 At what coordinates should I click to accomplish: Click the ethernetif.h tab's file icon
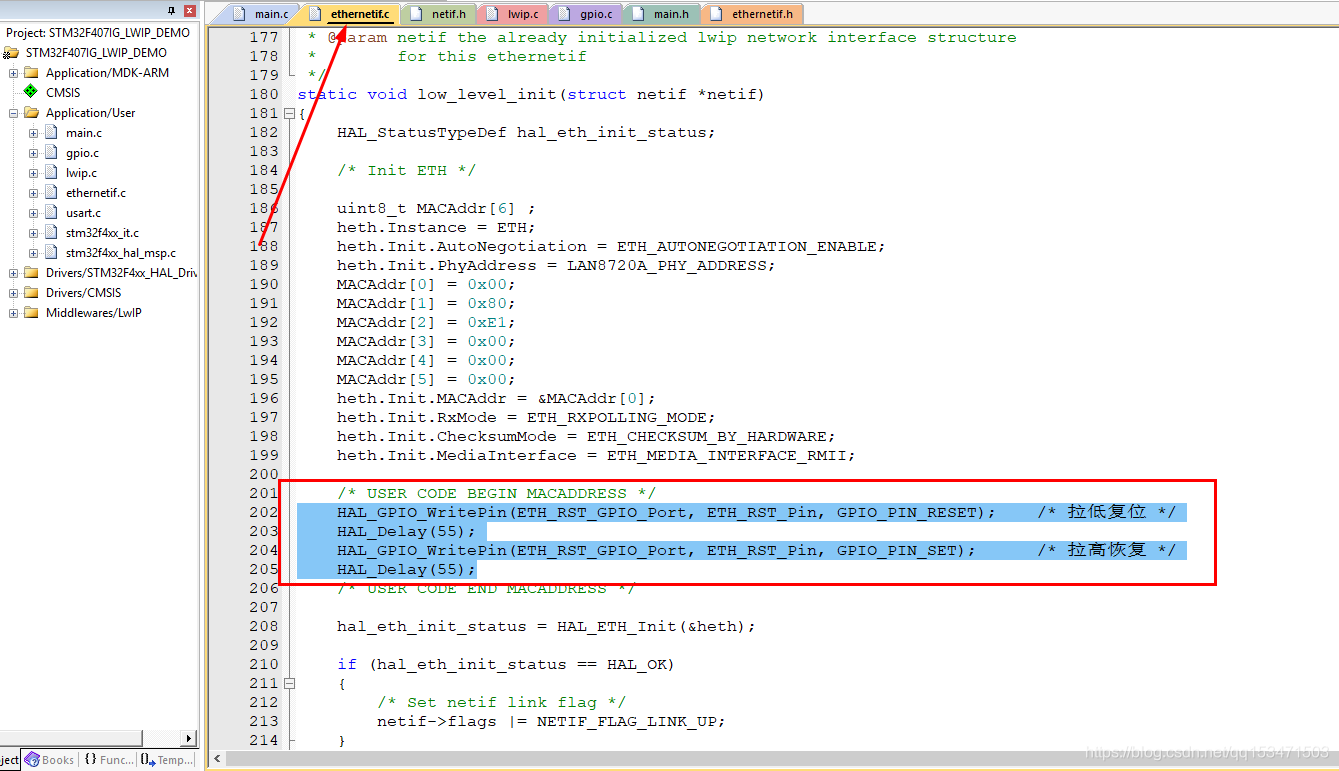pos(717,13)
